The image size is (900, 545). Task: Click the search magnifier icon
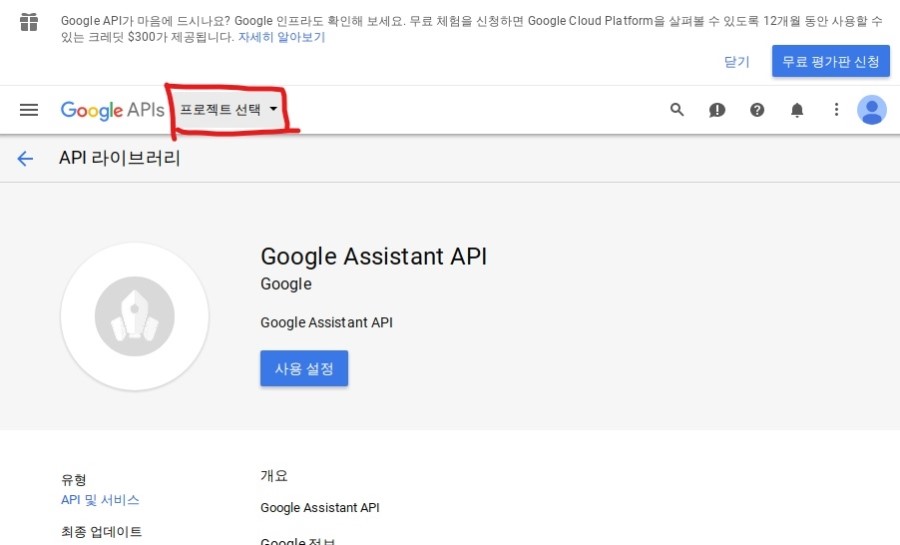tap(677, 110)
